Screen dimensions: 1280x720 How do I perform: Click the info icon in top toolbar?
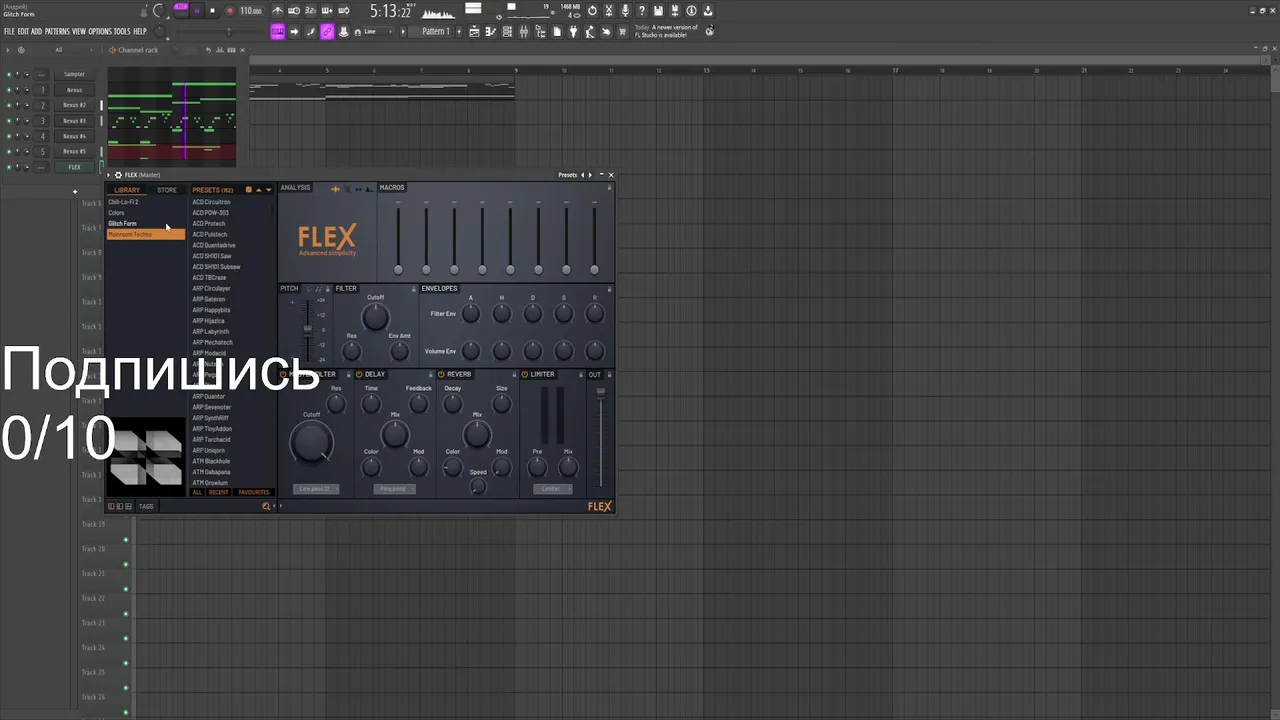(x=691, y=11)
